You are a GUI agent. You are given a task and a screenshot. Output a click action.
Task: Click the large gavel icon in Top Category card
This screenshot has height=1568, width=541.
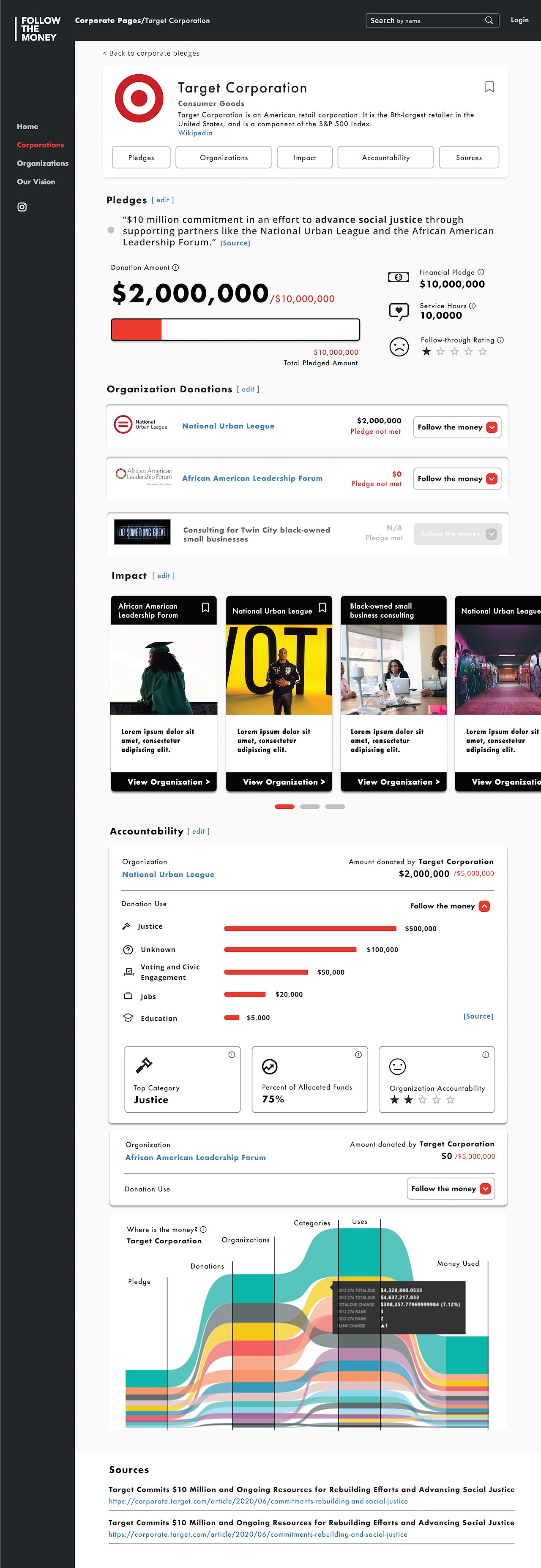(x=144, y=1065)
